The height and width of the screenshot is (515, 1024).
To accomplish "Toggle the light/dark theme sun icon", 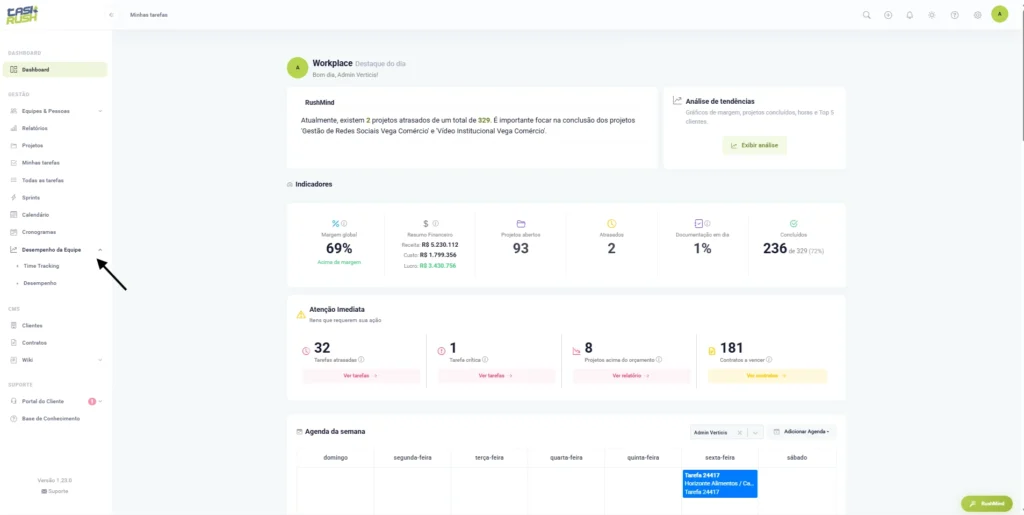I will pos(932,15).
